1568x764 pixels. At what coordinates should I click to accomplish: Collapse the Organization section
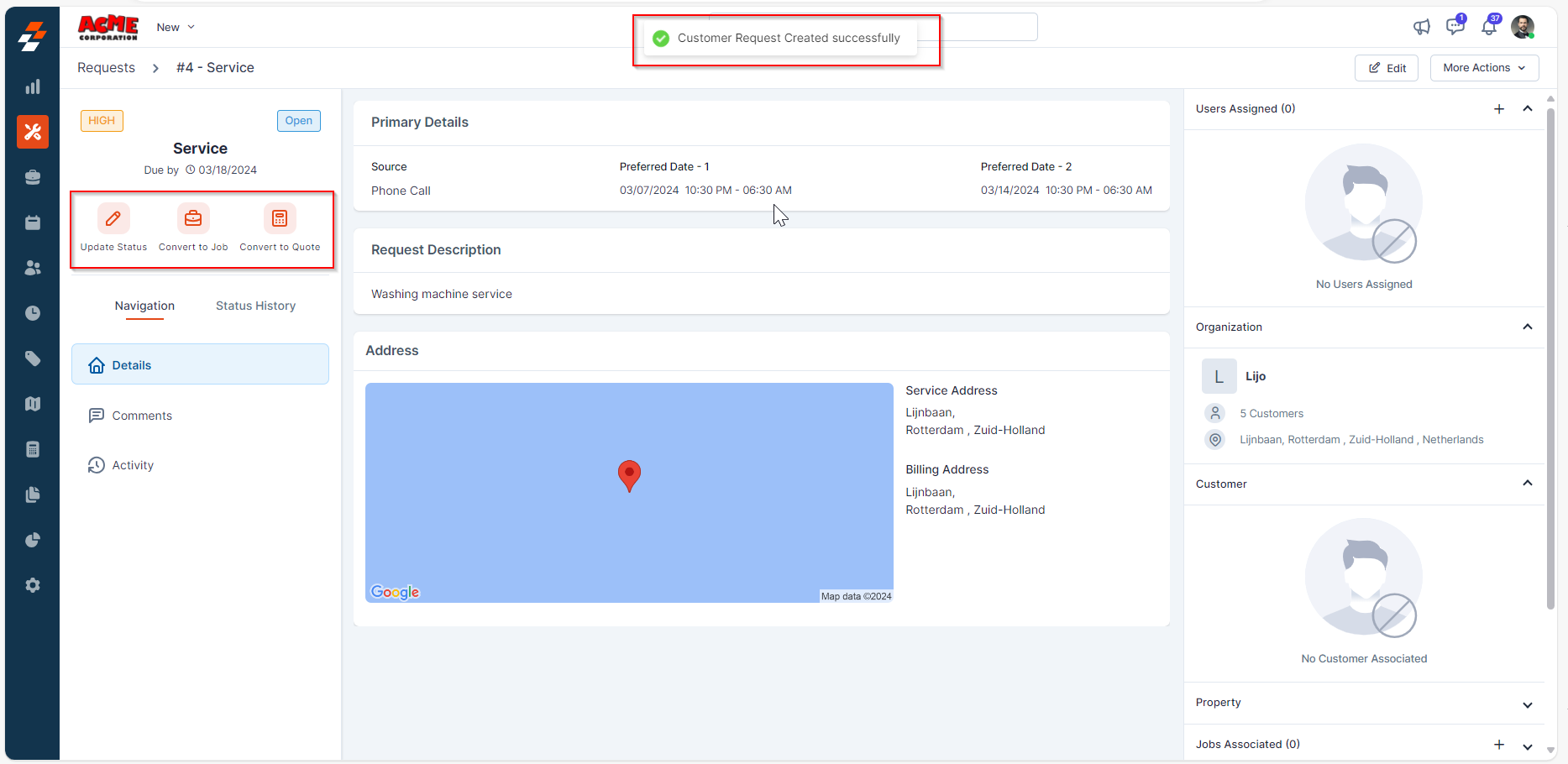1528,327
